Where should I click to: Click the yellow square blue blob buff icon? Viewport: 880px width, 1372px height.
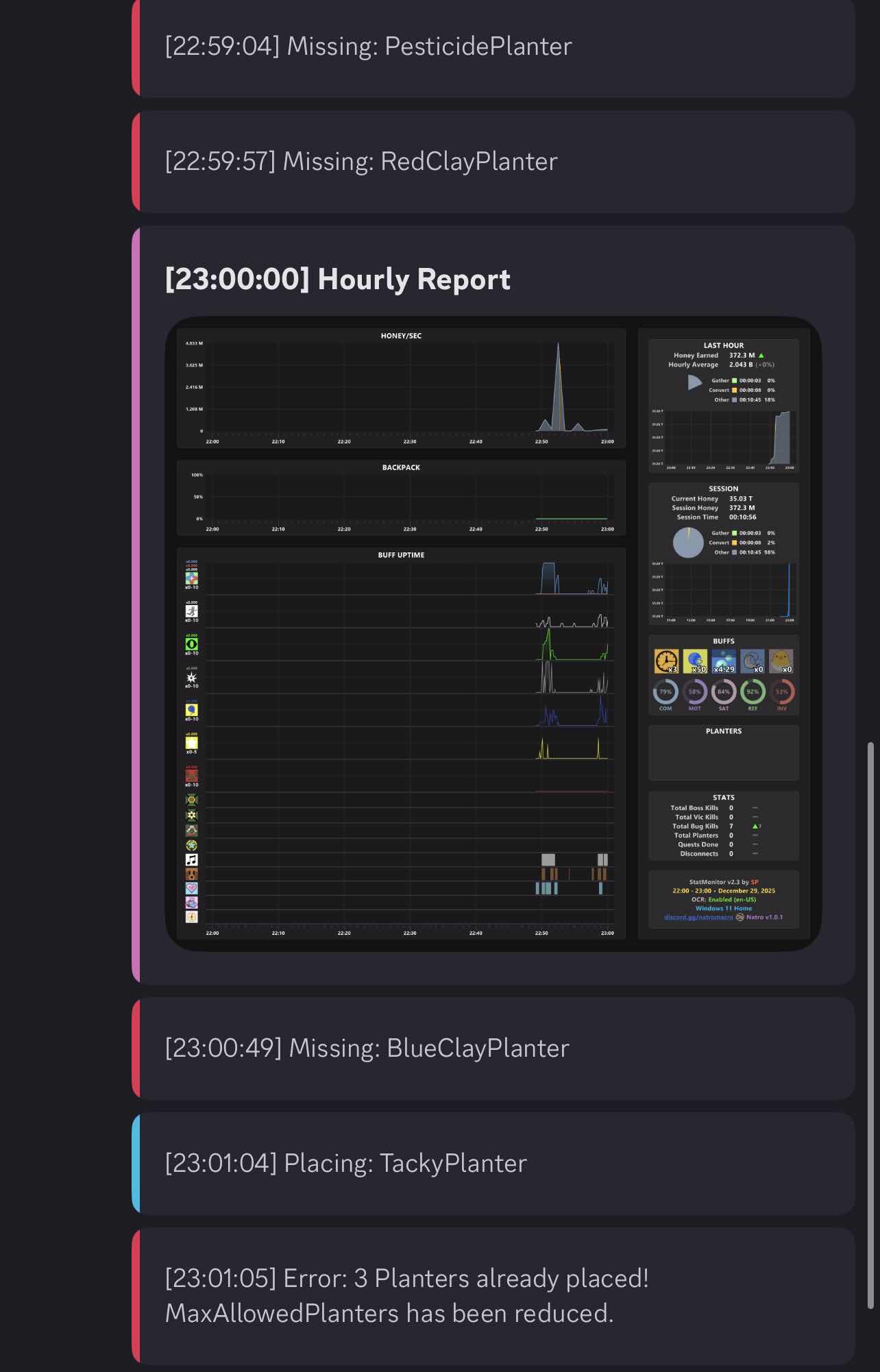point(192,710)
